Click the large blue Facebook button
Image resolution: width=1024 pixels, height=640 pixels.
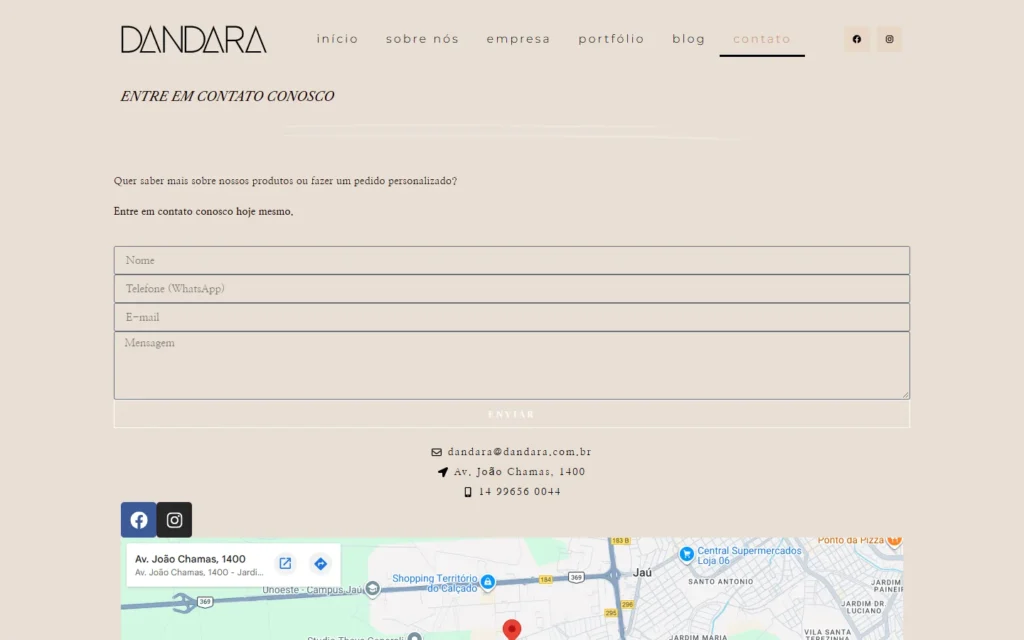[138, 520]
